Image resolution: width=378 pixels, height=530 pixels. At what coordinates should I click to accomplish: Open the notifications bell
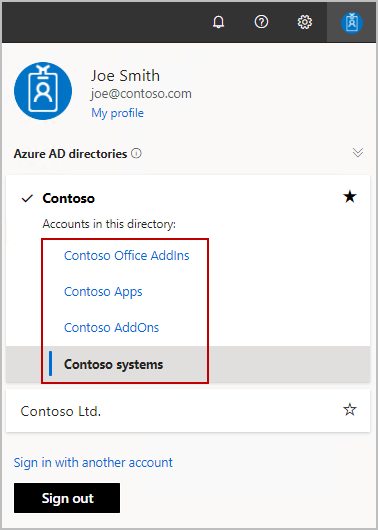tap(218, 22)
